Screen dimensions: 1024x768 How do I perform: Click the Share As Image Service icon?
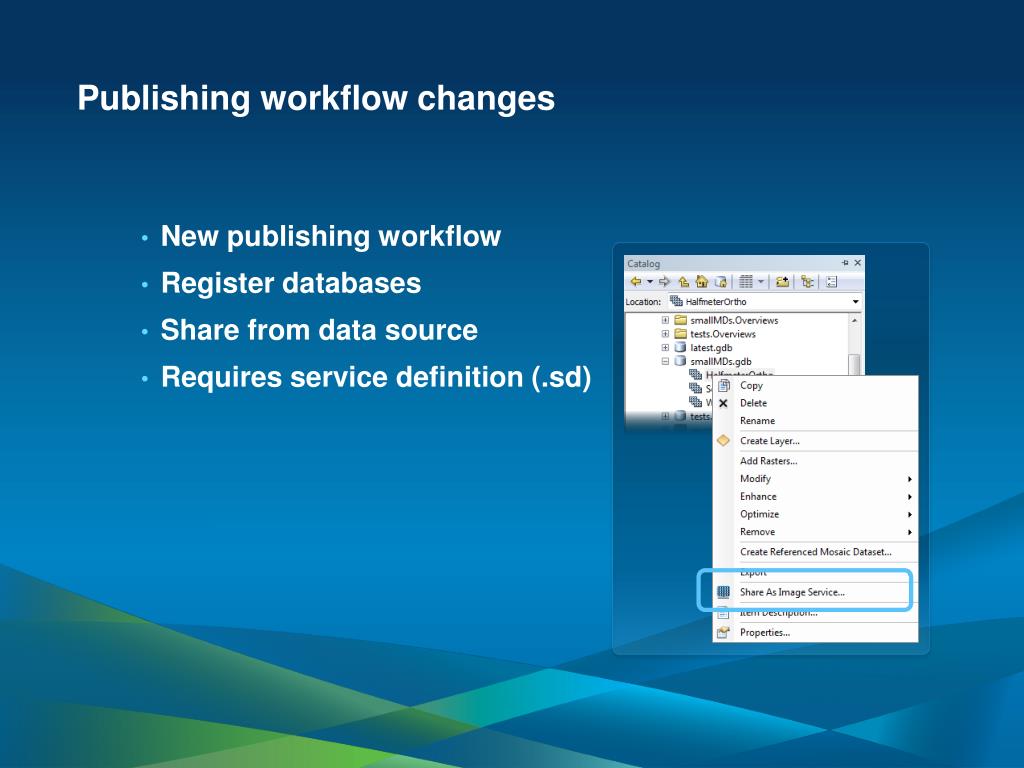click(x=724, y=592)
